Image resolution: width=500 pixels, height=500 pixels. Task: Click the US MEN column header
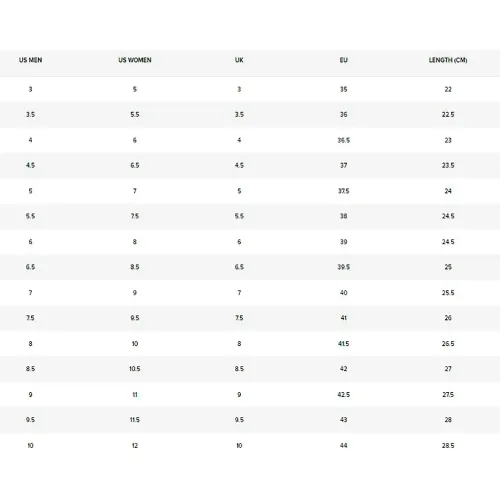[x=30, y=60]
